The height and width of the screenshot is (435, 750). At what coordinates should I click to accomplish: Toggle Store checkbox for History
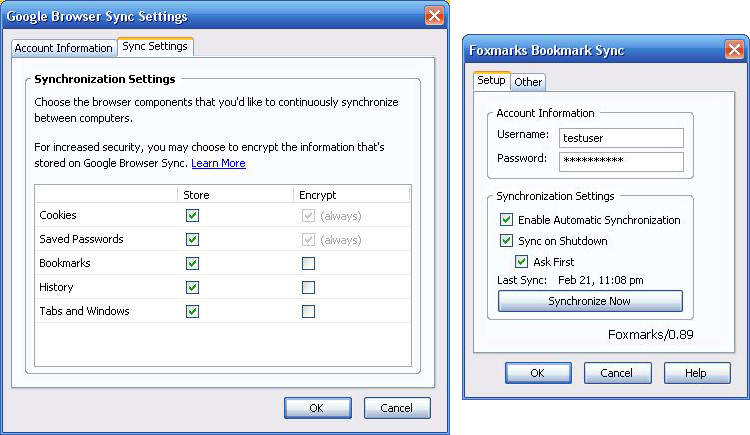tap(192, 287)
